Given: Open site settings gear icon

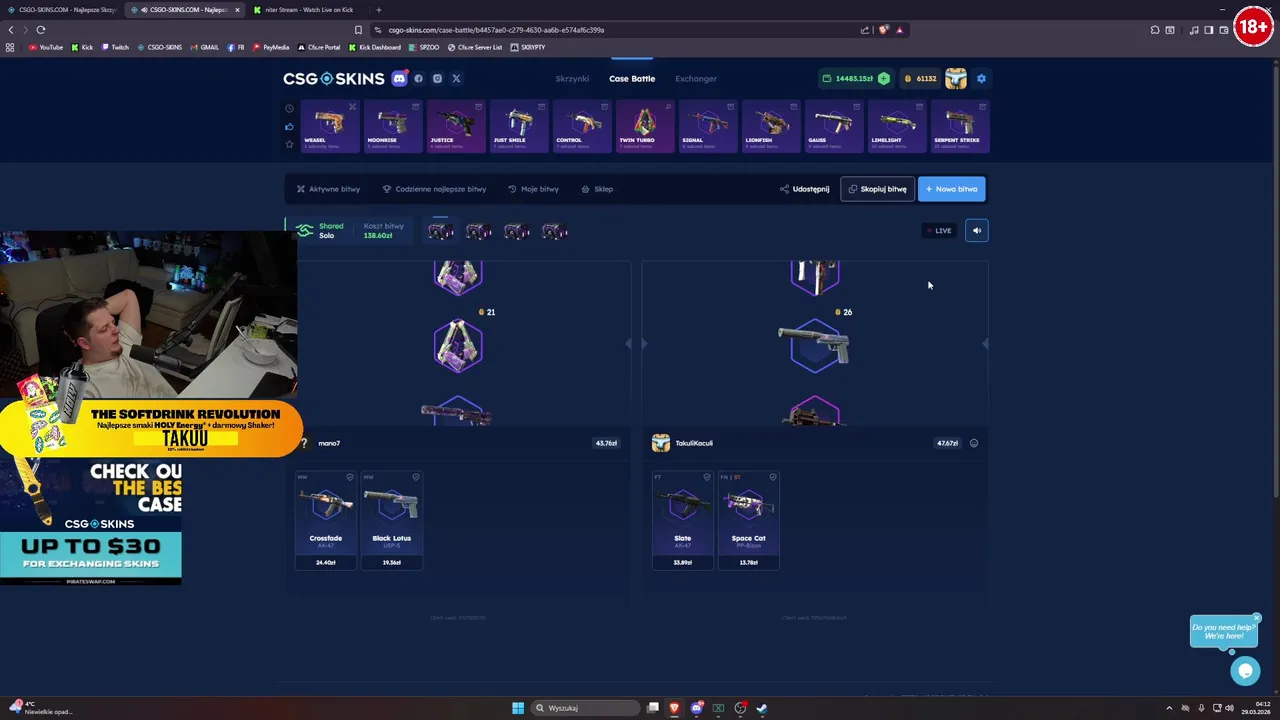Looking at the screenshot, I should coord(981,78).
